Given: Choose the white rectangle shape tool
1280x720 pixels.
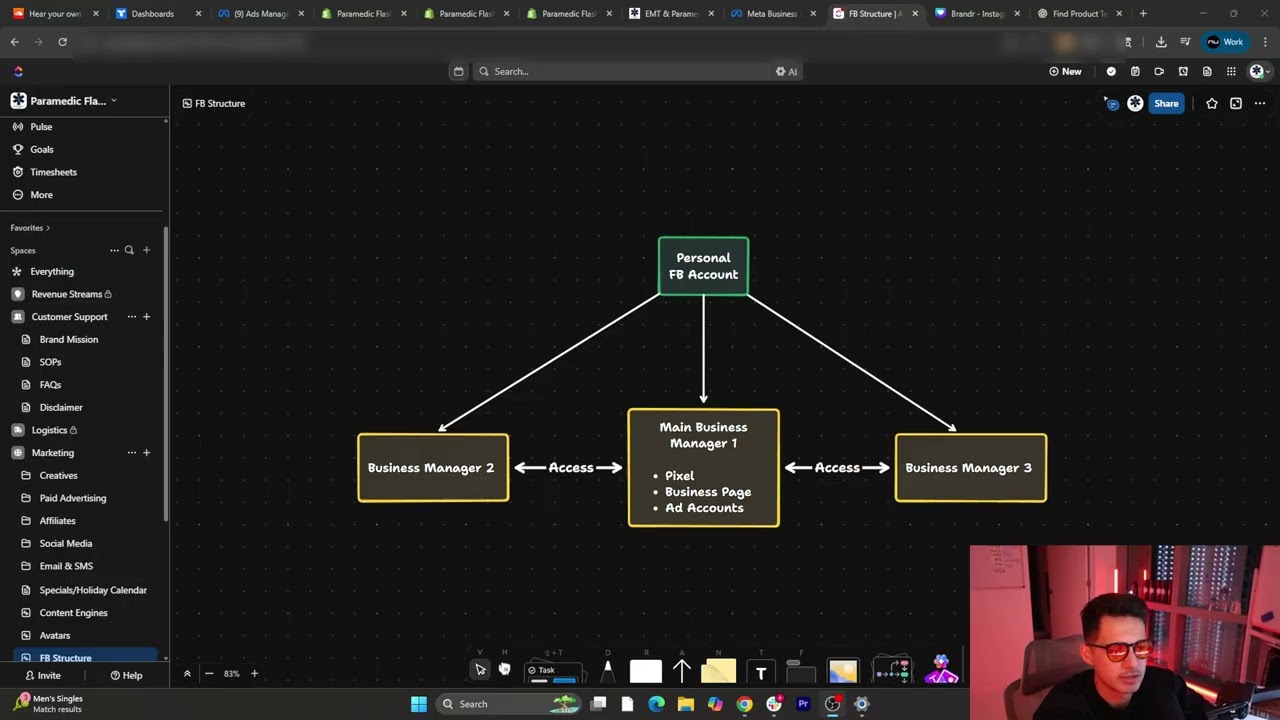Looking at the screenshot, I should click(x=646, y=671).
